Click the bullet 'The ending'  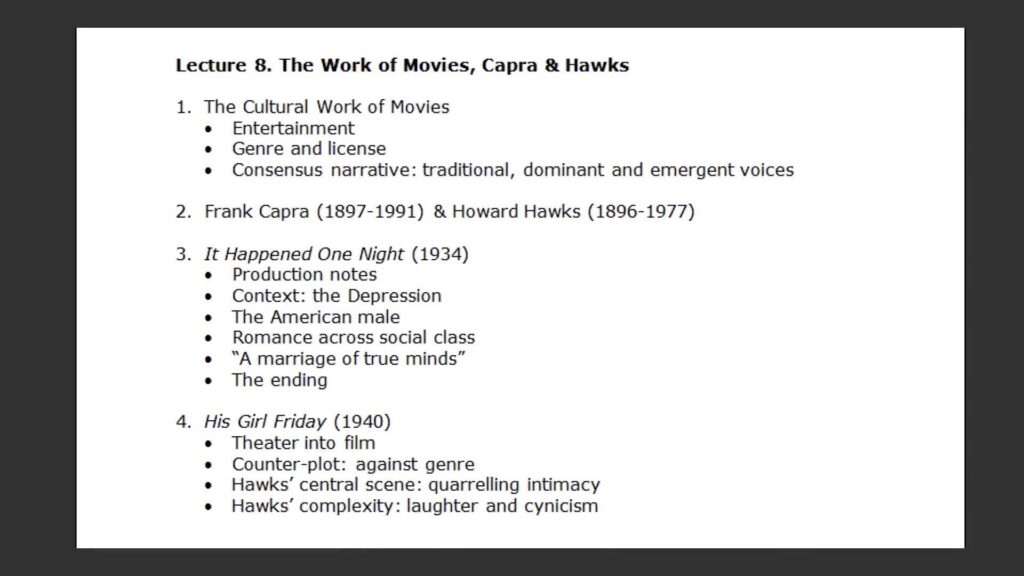pos(280,380)
